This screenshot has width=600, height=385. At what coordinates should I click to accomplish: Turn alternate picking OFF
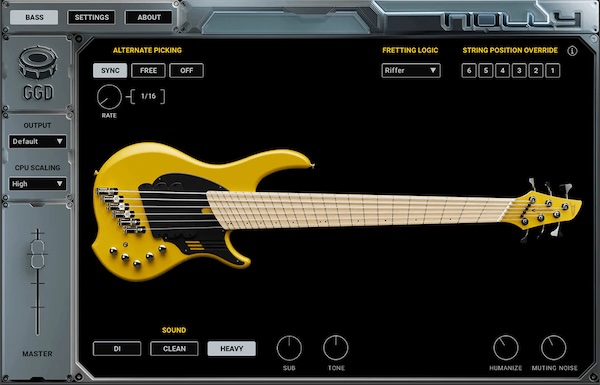point(187,71)
